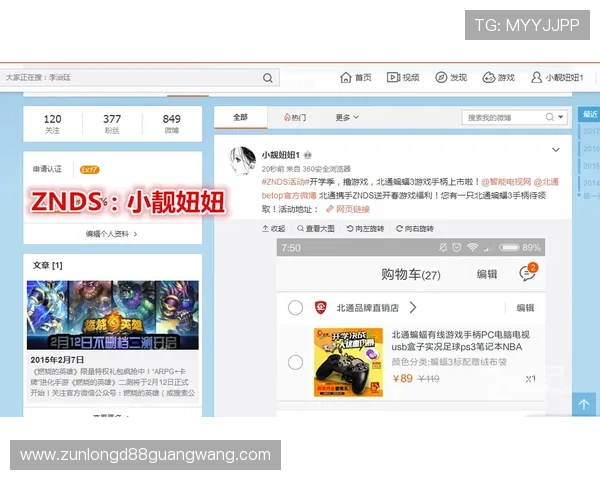Click the 120 关注 following count
Image resolution: width=600 pixels, height=480 pixels.
[52, 124]
